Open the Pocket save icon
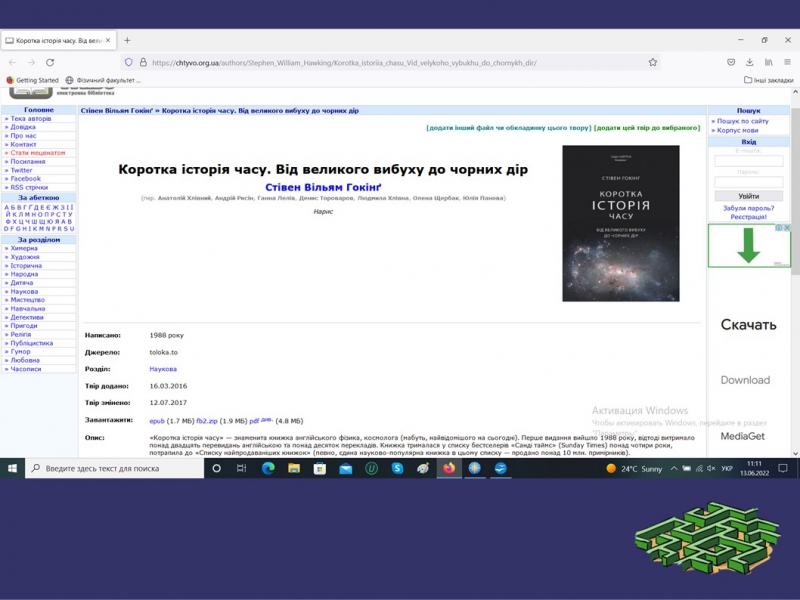 click(731, 62)
